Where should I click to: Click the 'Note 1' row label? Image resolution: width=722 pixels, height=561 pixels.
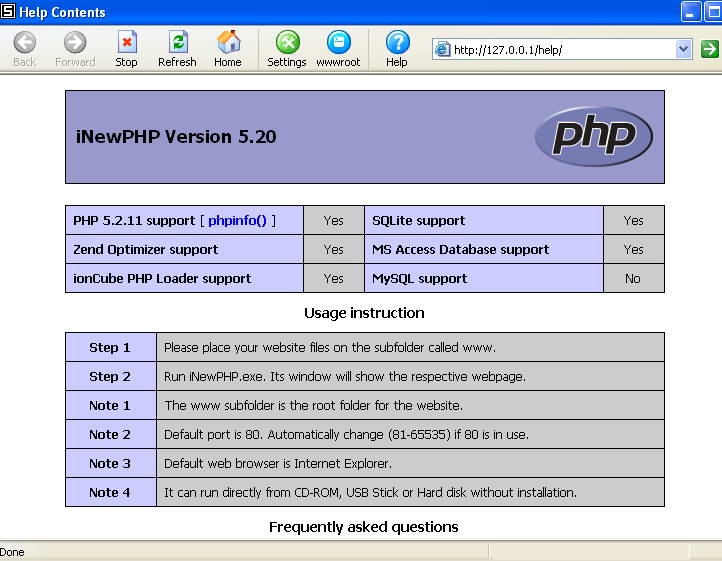110,405
